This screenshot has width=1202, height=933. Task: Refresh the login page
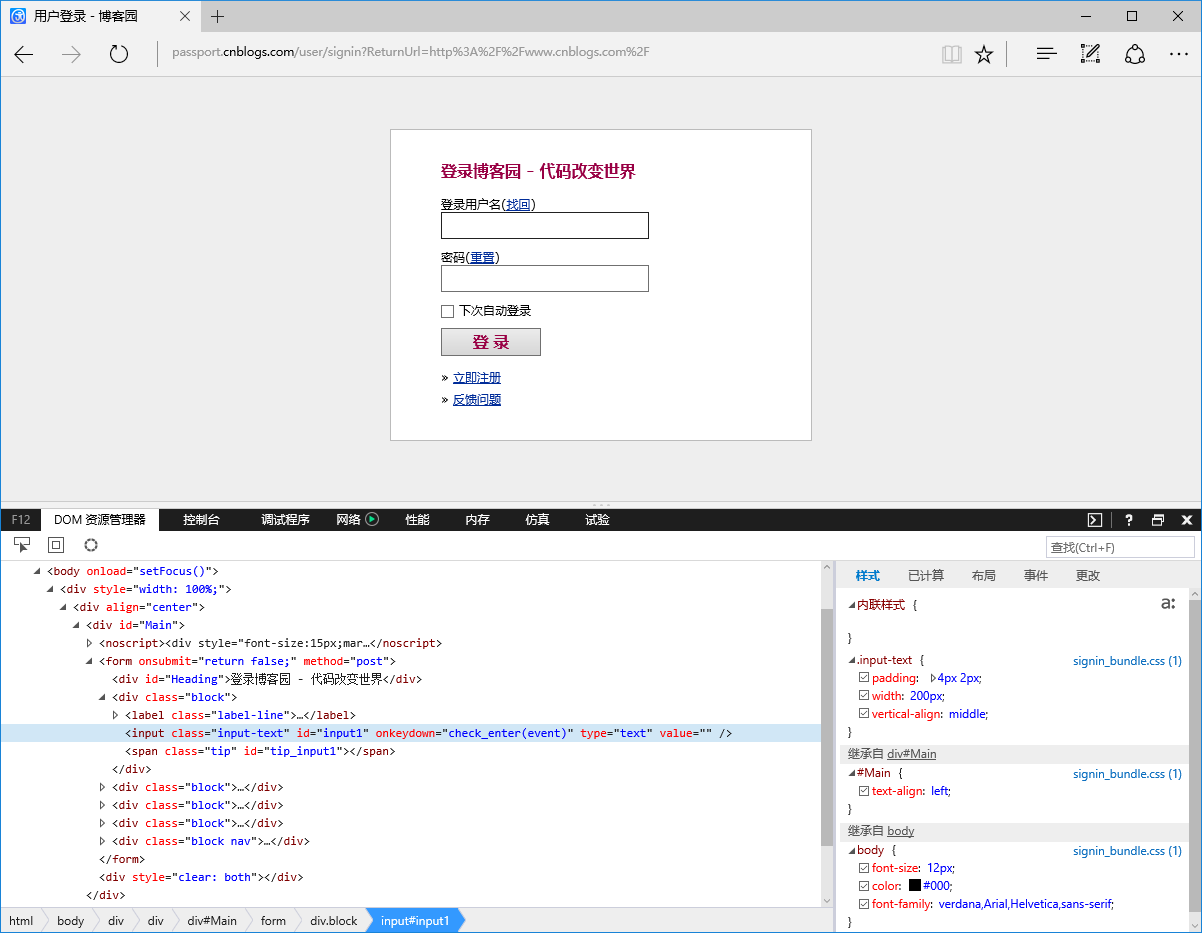tap(119, 54)
